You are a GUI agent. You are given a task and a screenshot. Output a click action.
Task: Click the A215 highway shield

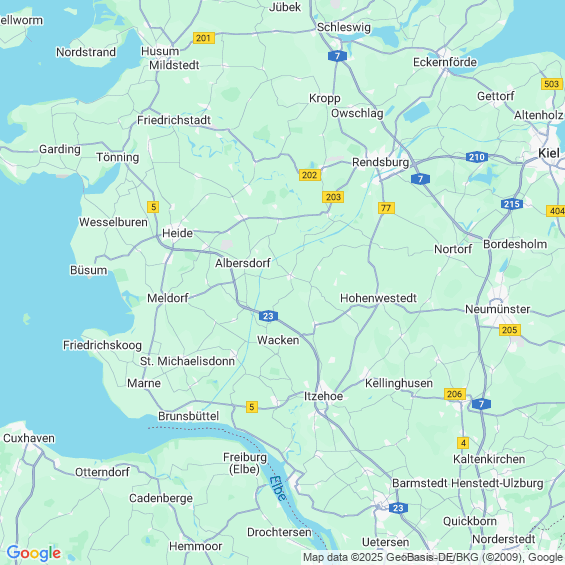512,204
